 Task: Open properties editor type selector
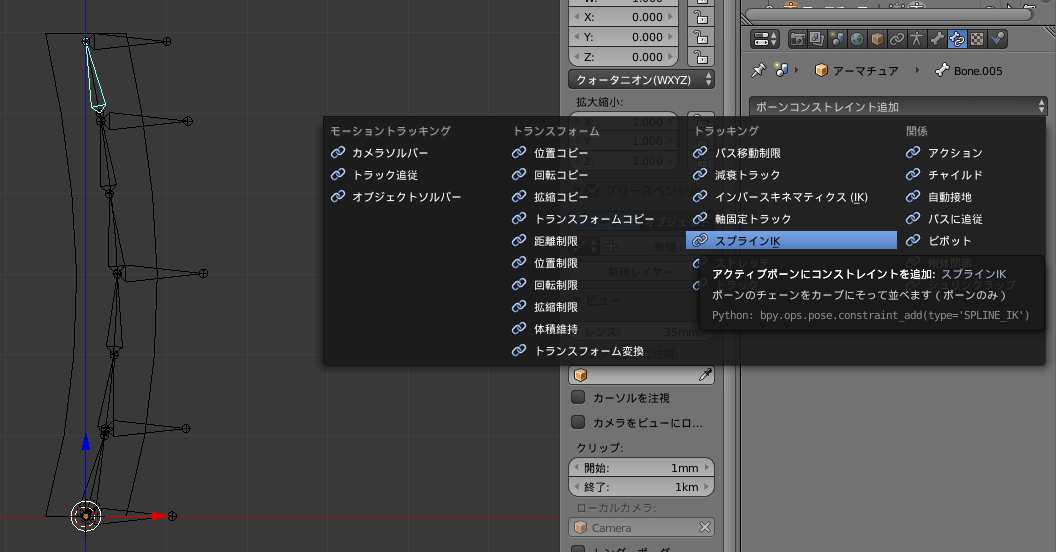765,39
